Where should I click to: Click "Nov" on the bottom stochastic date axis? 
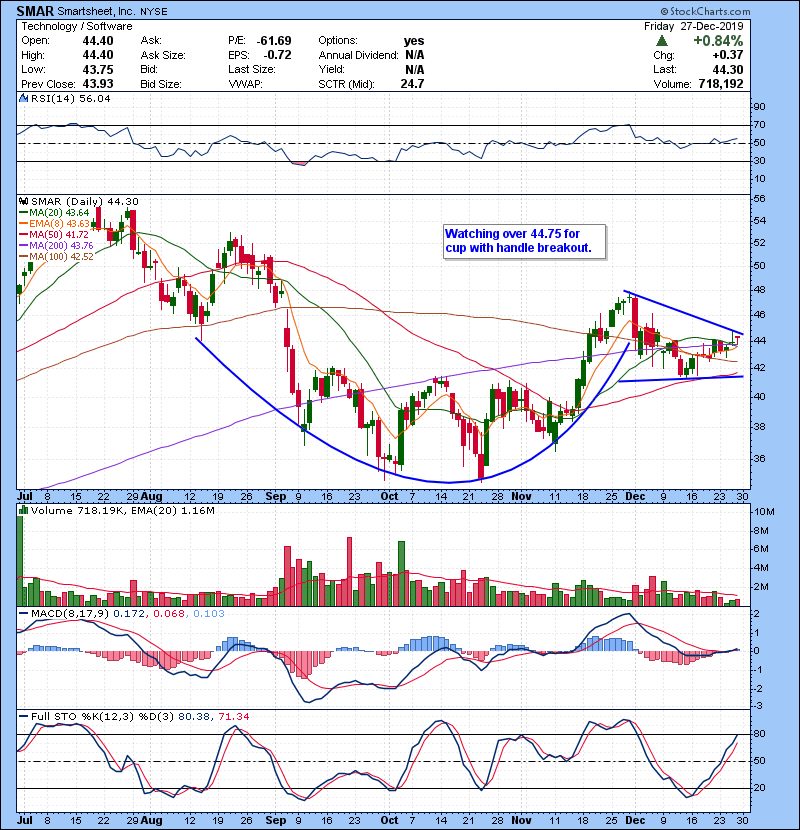[521, 820]
